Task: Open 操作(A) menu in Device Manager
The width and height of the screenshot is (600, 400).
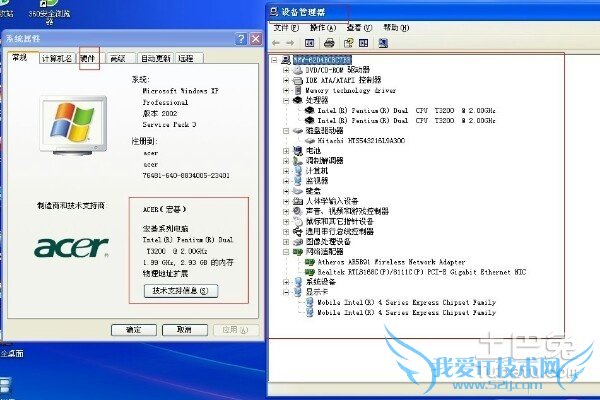Action: coord(323,28)
